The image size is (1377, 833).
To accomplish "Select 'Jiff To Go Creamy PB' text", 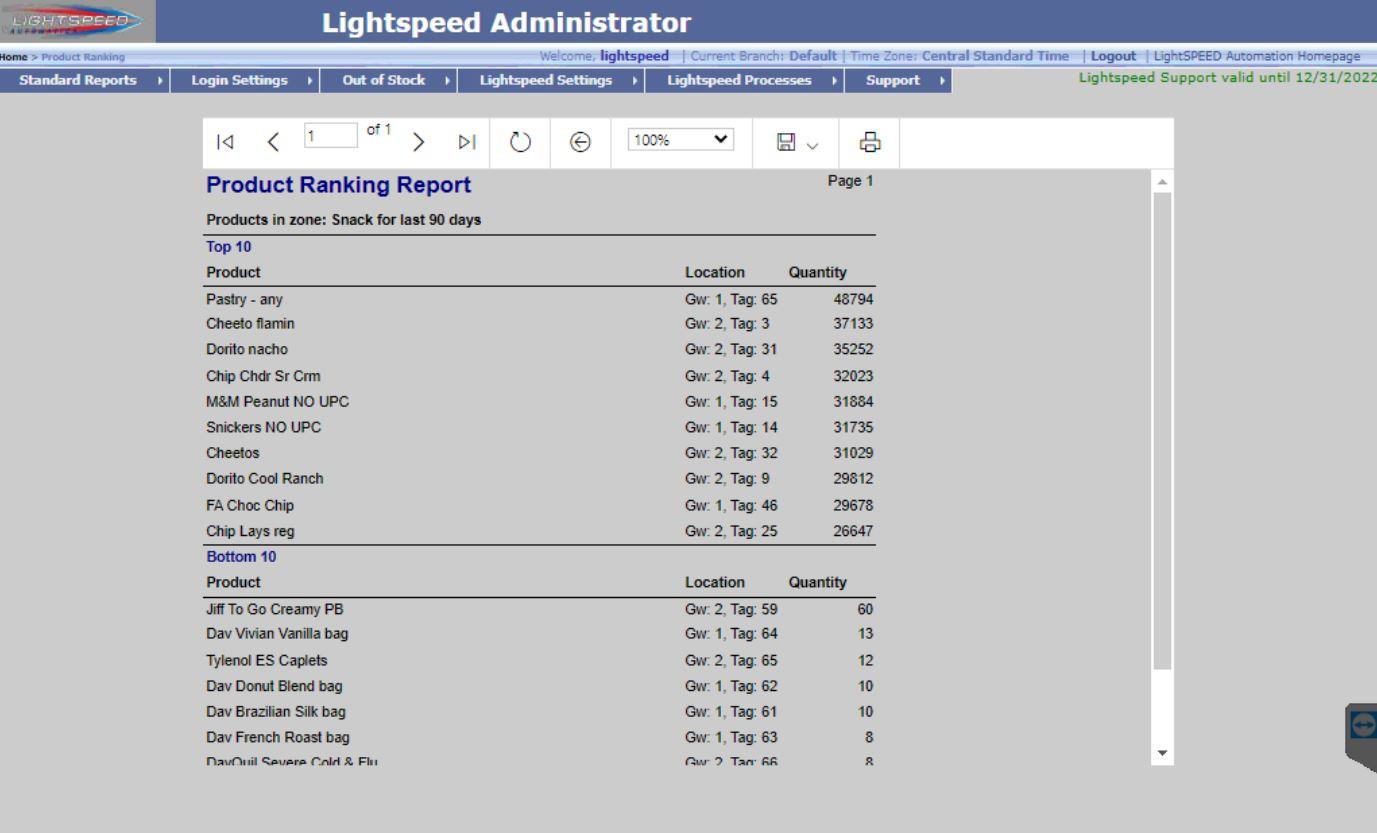I will tap(275, 609).
